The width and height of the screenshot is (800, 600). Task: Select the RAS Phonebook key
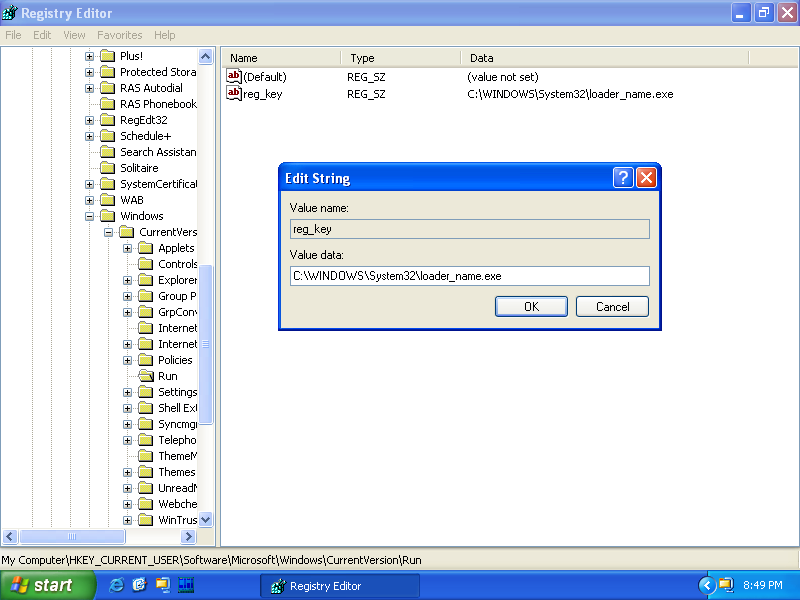click(x=158, y=104)
